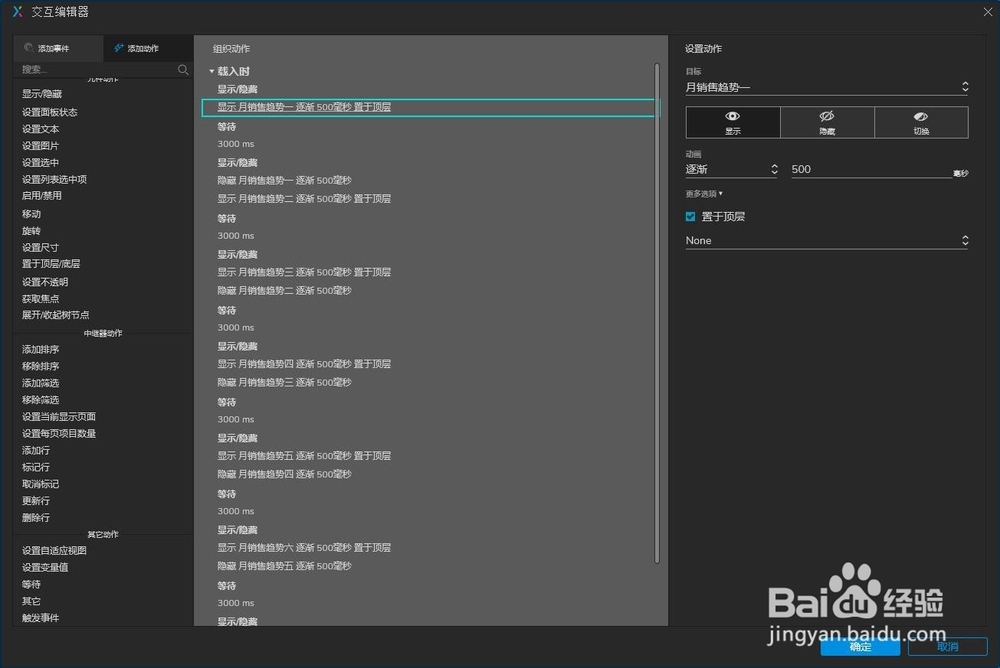Add the 设置图片 action
This screenshot has width=1000, height=668.
click(40, 145)
